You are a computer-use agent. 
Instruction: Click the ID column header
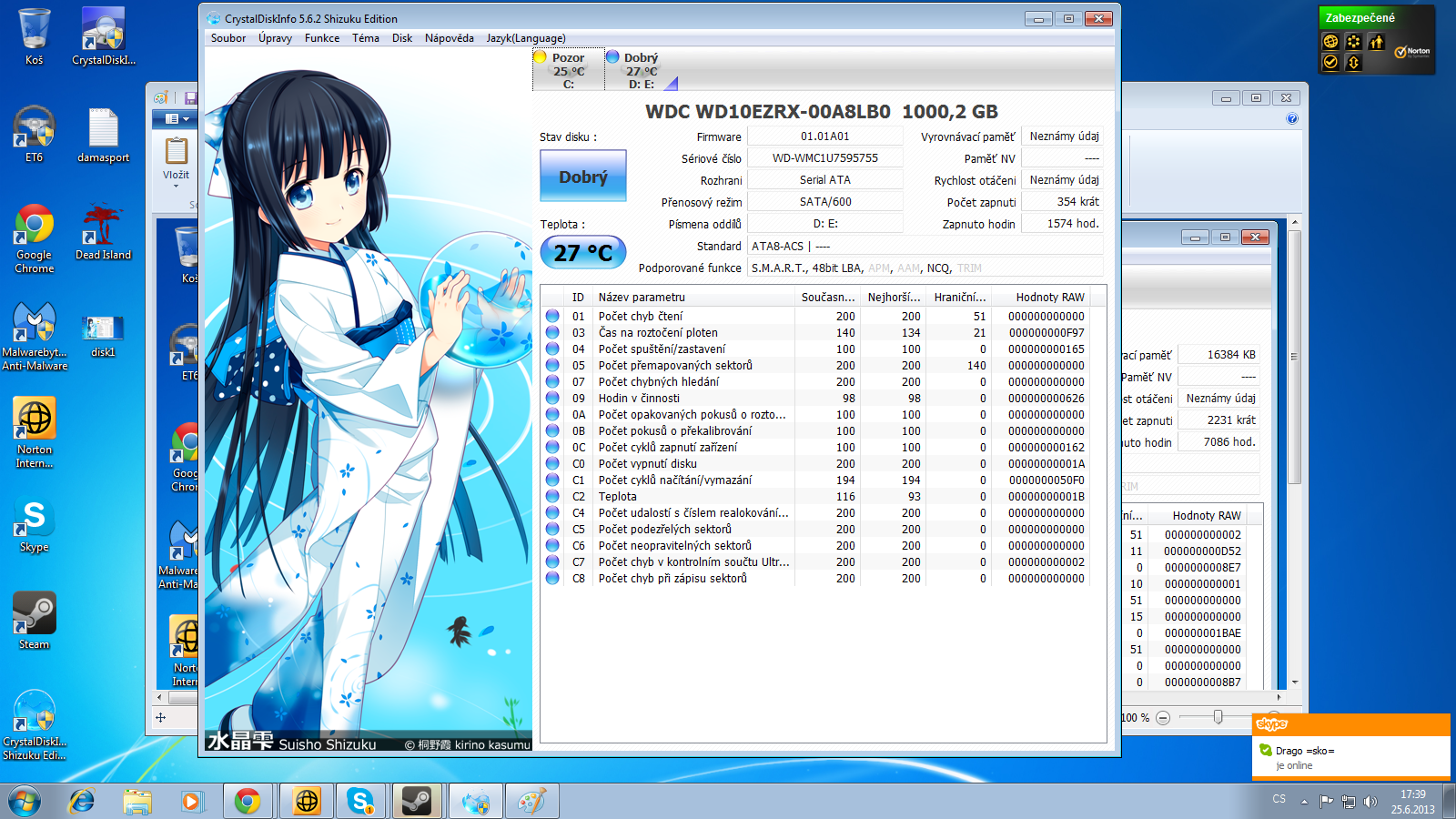(x=578, y=298)
